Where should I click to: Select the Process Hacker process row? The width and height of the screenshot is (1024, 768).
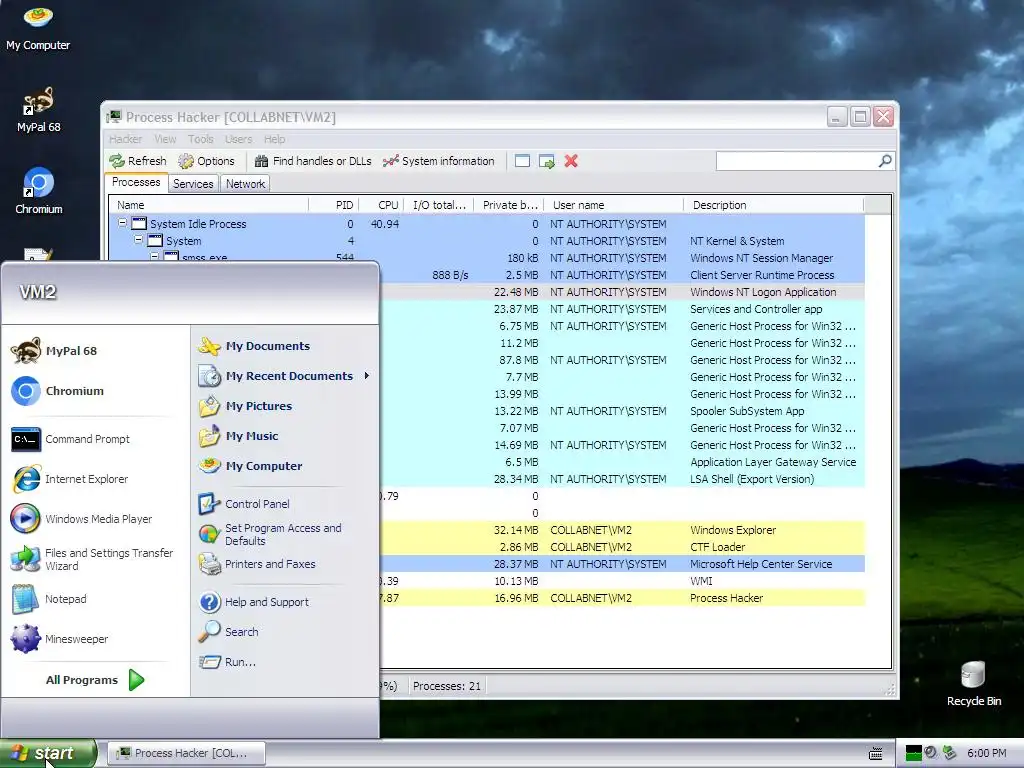coord(622,598)
